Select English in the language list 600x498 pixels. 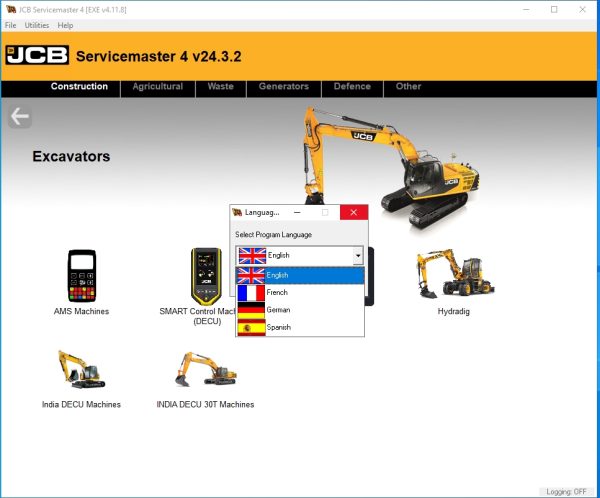click(x=300, y=275)
